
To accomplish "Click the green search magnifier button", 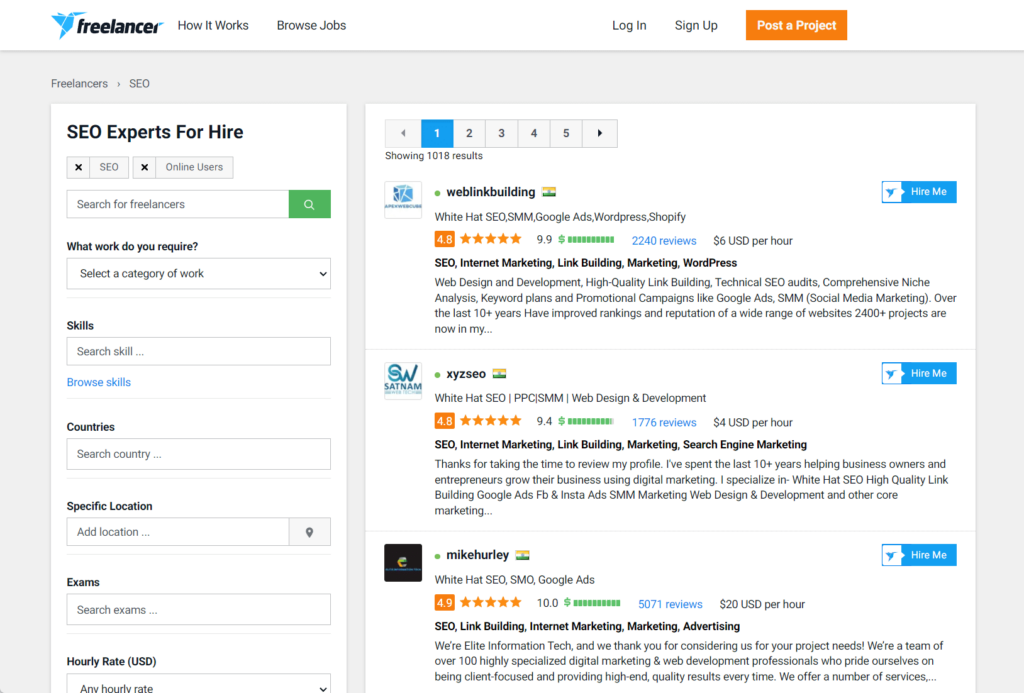I will (310, 204).
